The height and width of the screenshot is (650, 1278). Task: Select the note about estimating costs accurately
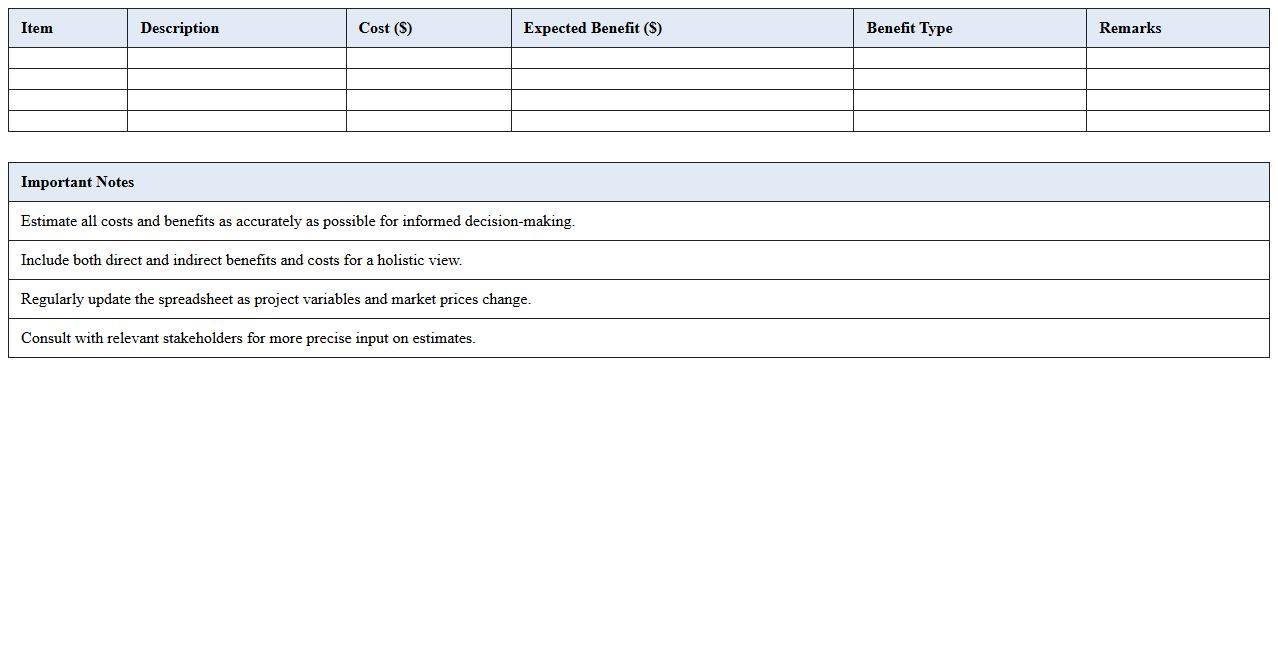[x=298, y=221]
